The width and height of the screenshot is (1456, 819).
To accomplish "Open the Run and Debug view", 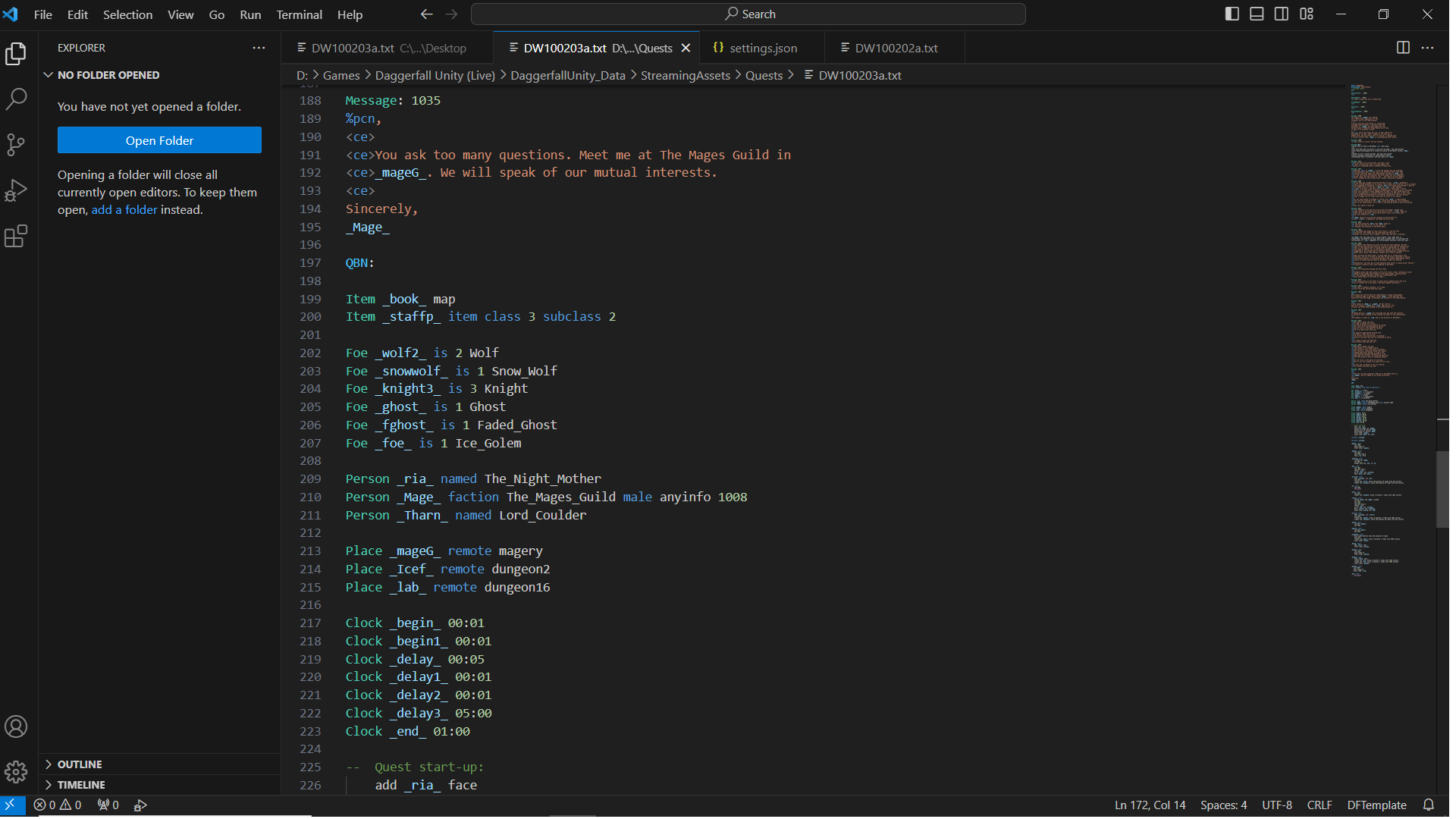I will [x=16, y=190].
